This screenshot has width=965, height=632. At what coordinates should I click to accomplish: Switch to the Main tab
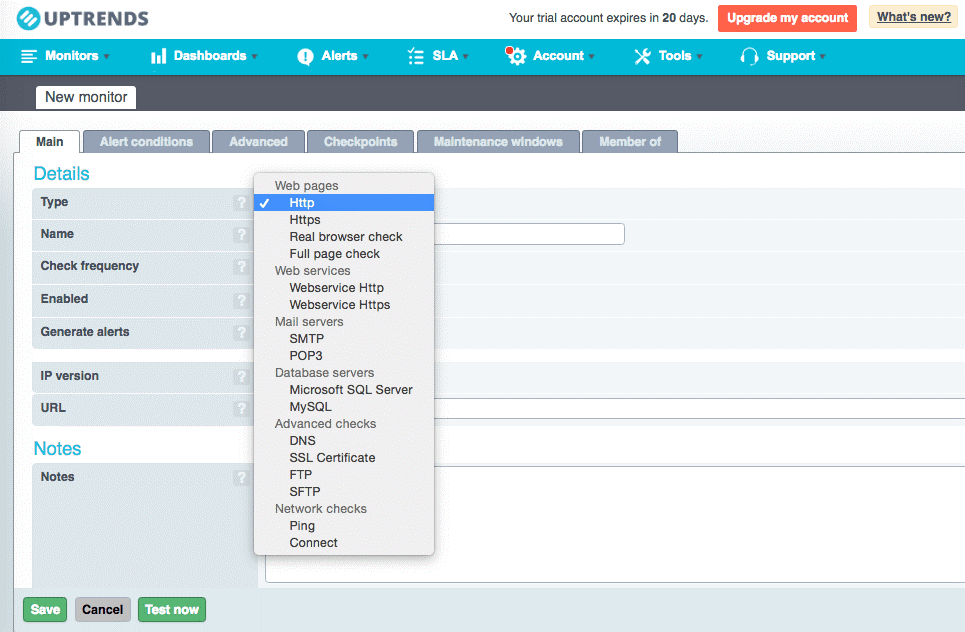[x=49, y=142]
